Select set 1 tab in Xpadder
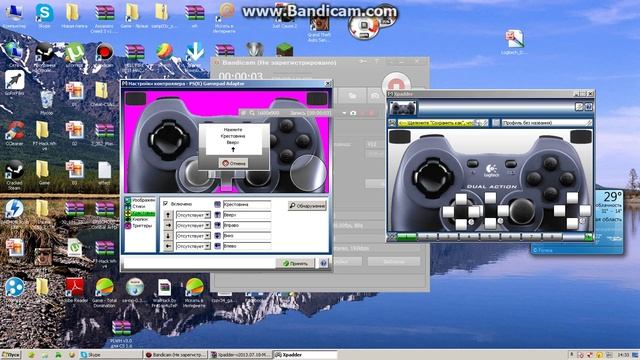The width and height of the screenshot is (640, 360). pos(406,237)
